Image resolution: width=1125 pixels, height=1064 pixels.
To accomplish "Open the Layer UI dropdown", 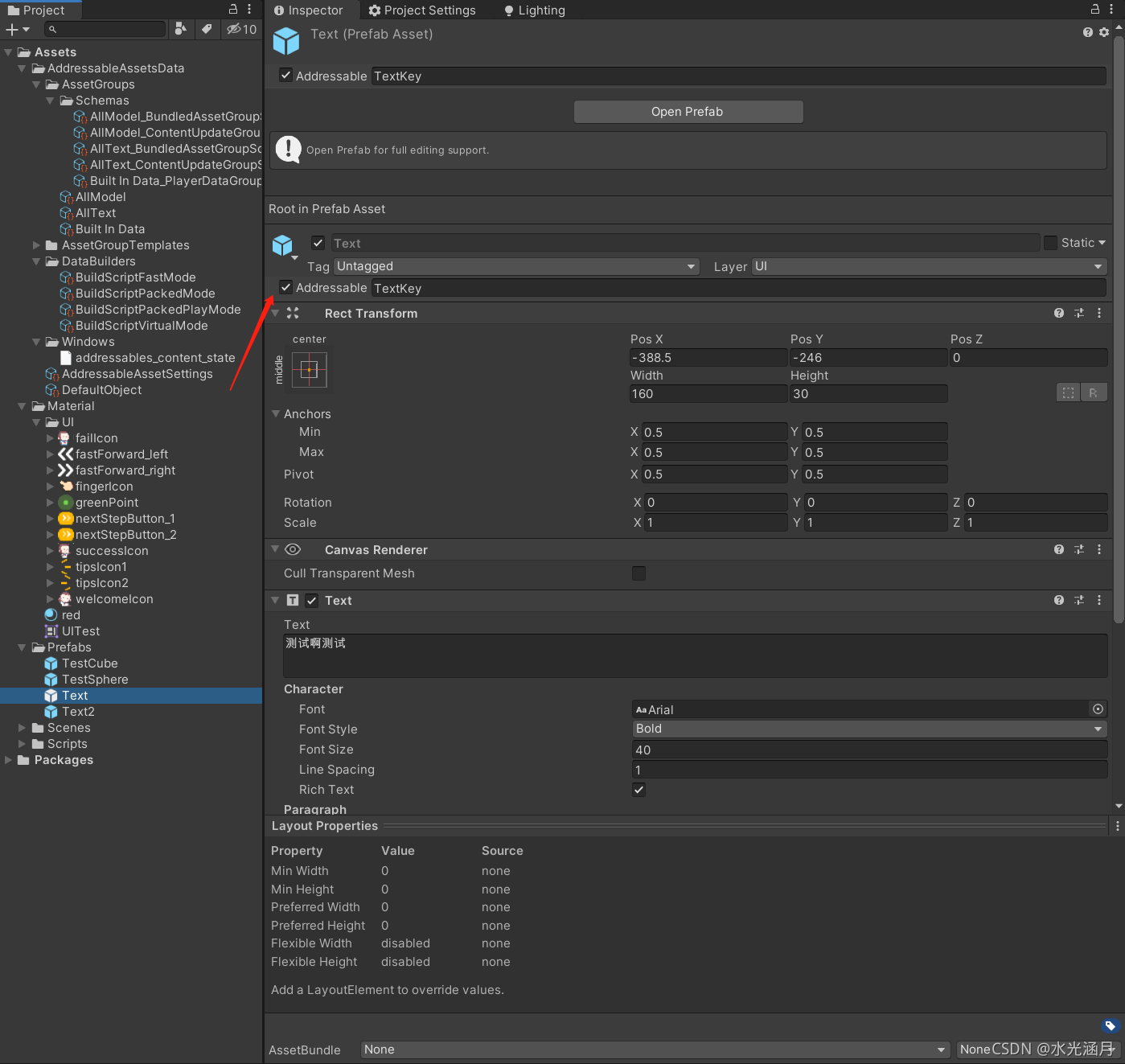I will (930, 266).
